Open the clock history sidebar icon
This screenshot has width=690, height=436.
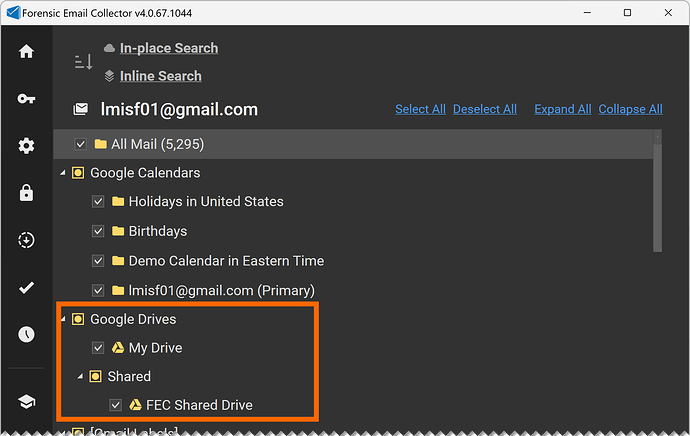(27, 335)
